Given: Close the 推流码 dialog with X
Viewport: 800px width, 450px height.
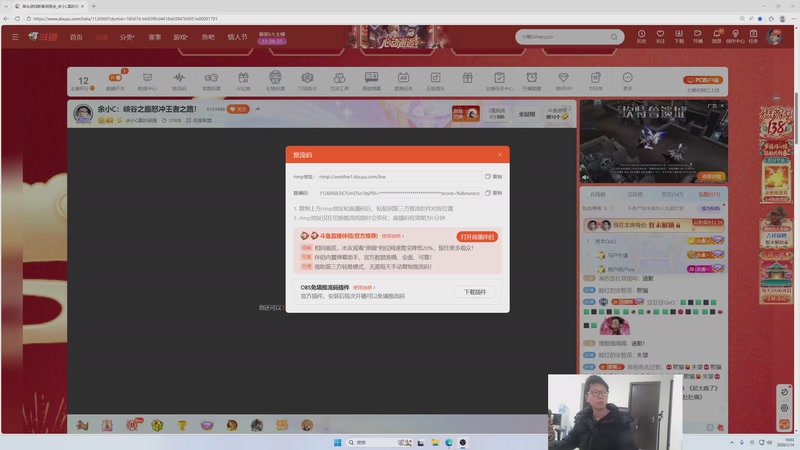Looking at the screenshot, I should click(x=499, y=155).
